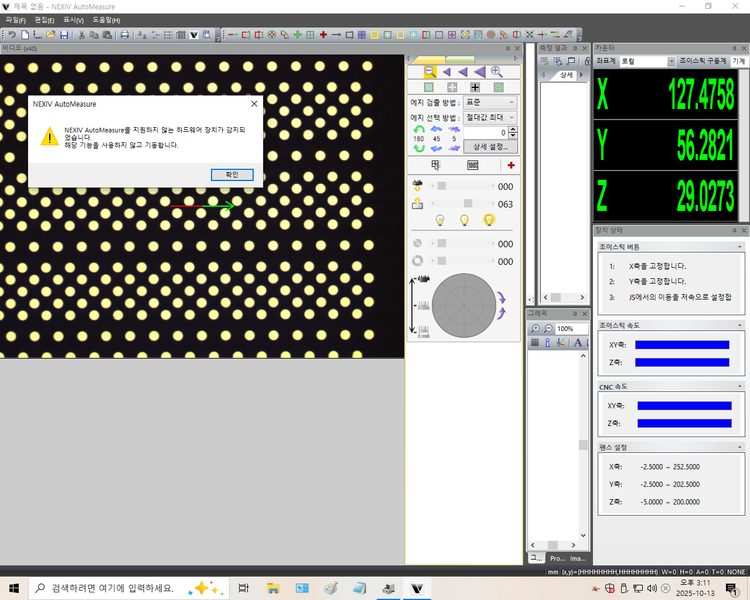The image size is (750, 600).
Task: Open the 에지 선택 방법 dropdown
Action: click(x=490, y=117)
